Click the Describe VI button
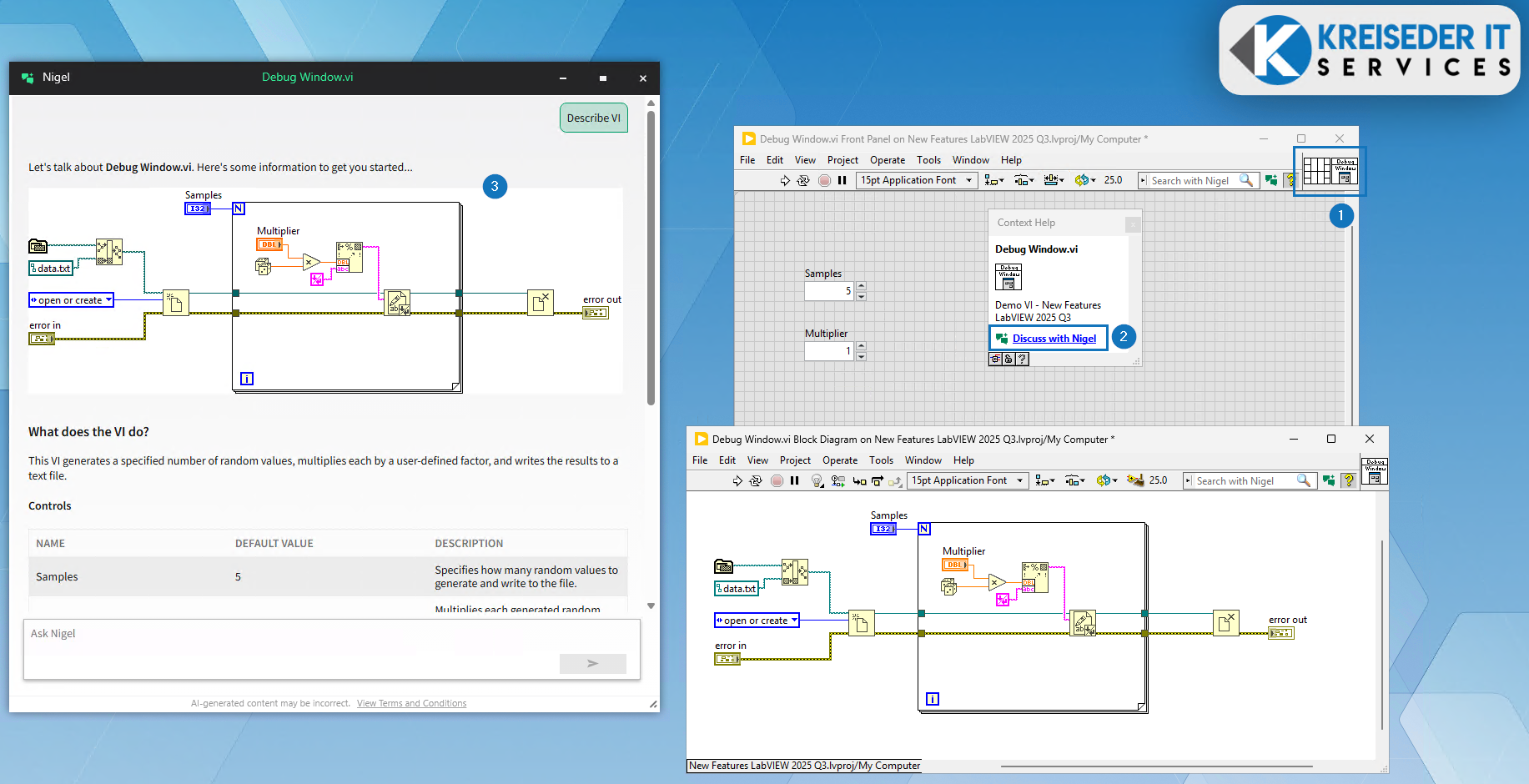This screenshot has height=784, width=1529. [x=594, y=118]
